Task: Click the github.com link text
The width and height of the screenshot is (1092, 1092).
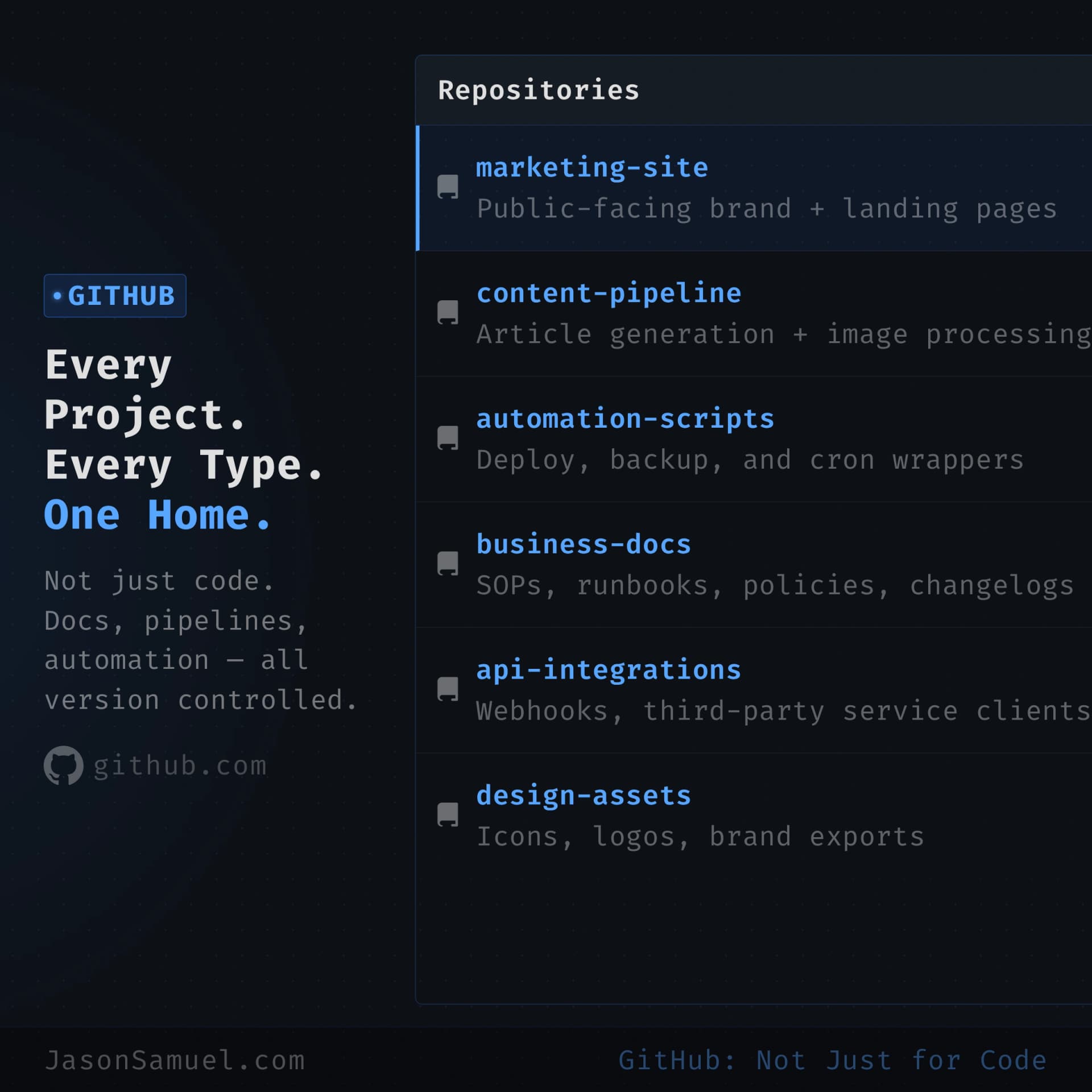Action: click(180, 766)
